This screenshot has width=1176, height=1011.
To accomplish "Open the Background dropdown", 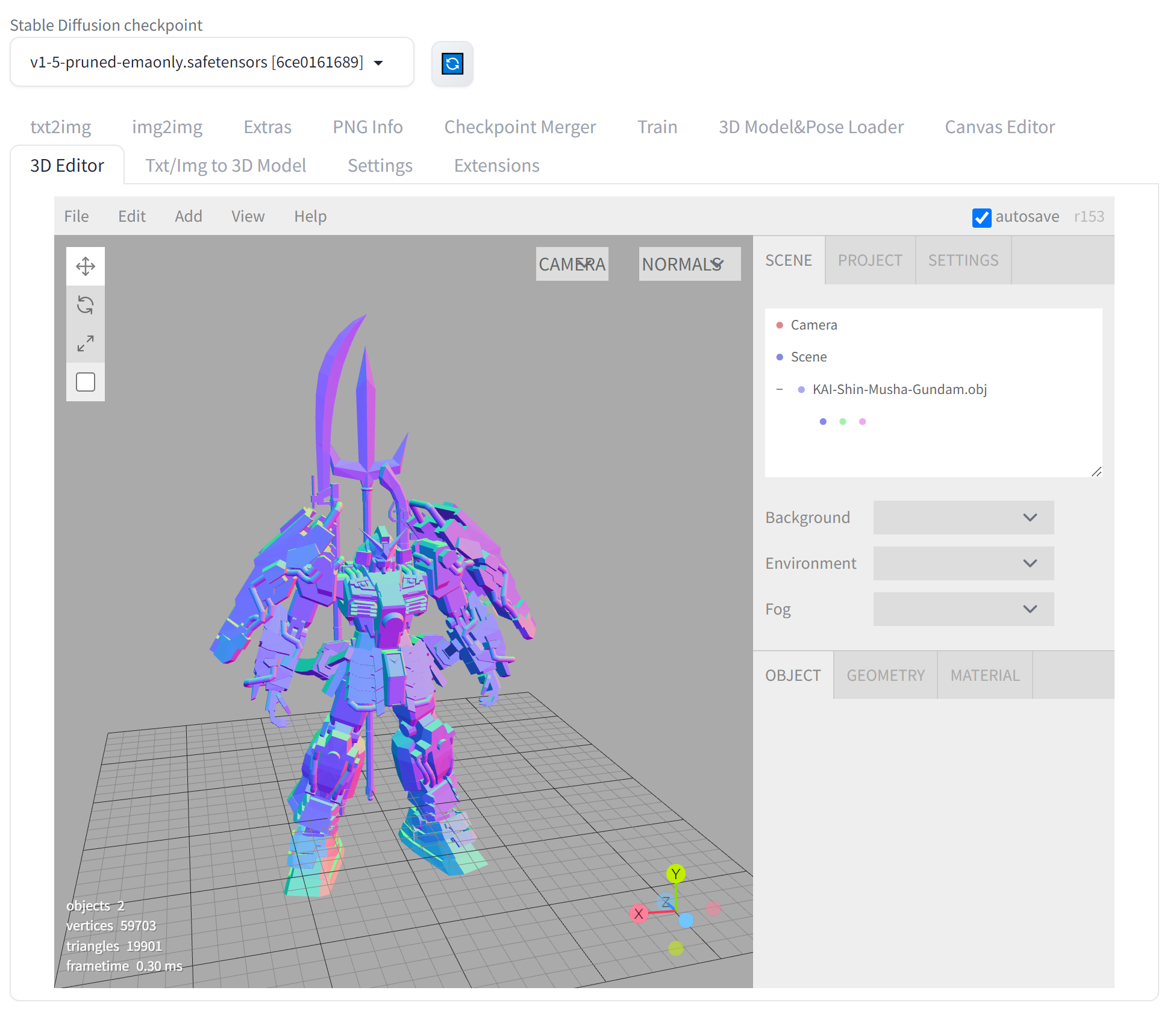I will coord(963,518).
